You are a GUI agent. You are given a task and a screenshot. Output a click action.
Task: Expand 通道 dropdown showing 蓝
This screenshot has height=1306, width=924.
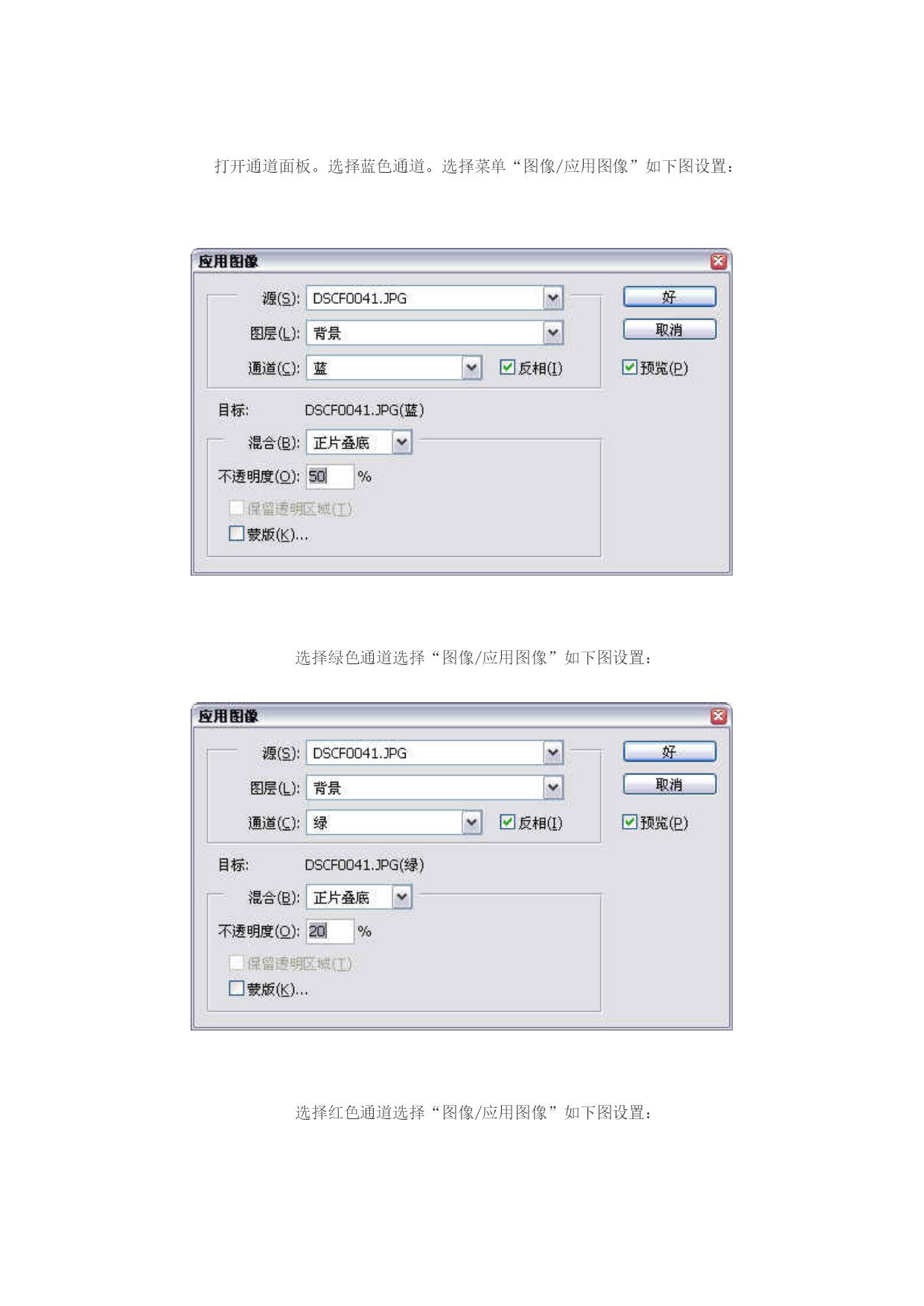tap(471, 367)
